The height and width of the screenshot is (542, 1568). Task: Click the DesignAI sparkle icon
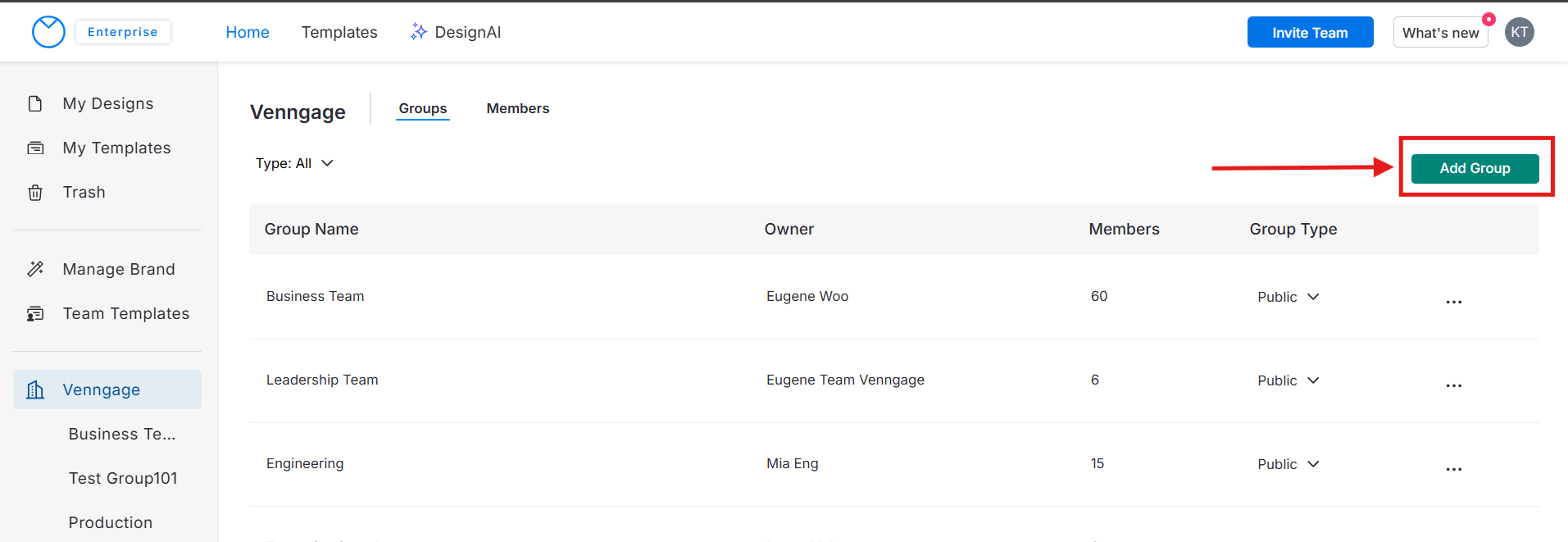419,32
